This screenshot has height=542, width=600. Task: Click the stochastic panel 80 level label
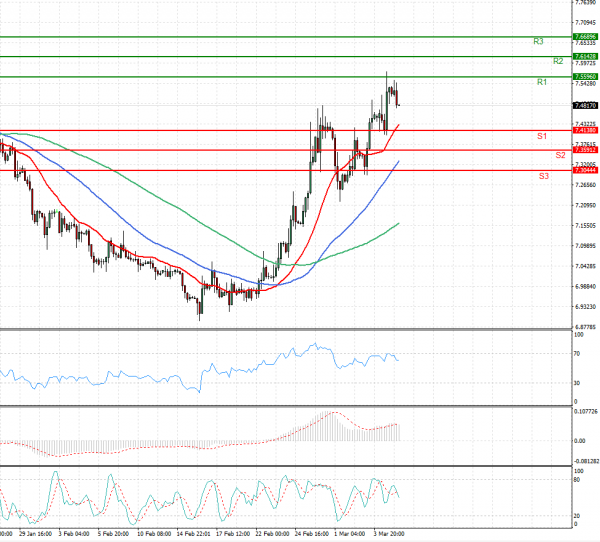tap(577, 480)
